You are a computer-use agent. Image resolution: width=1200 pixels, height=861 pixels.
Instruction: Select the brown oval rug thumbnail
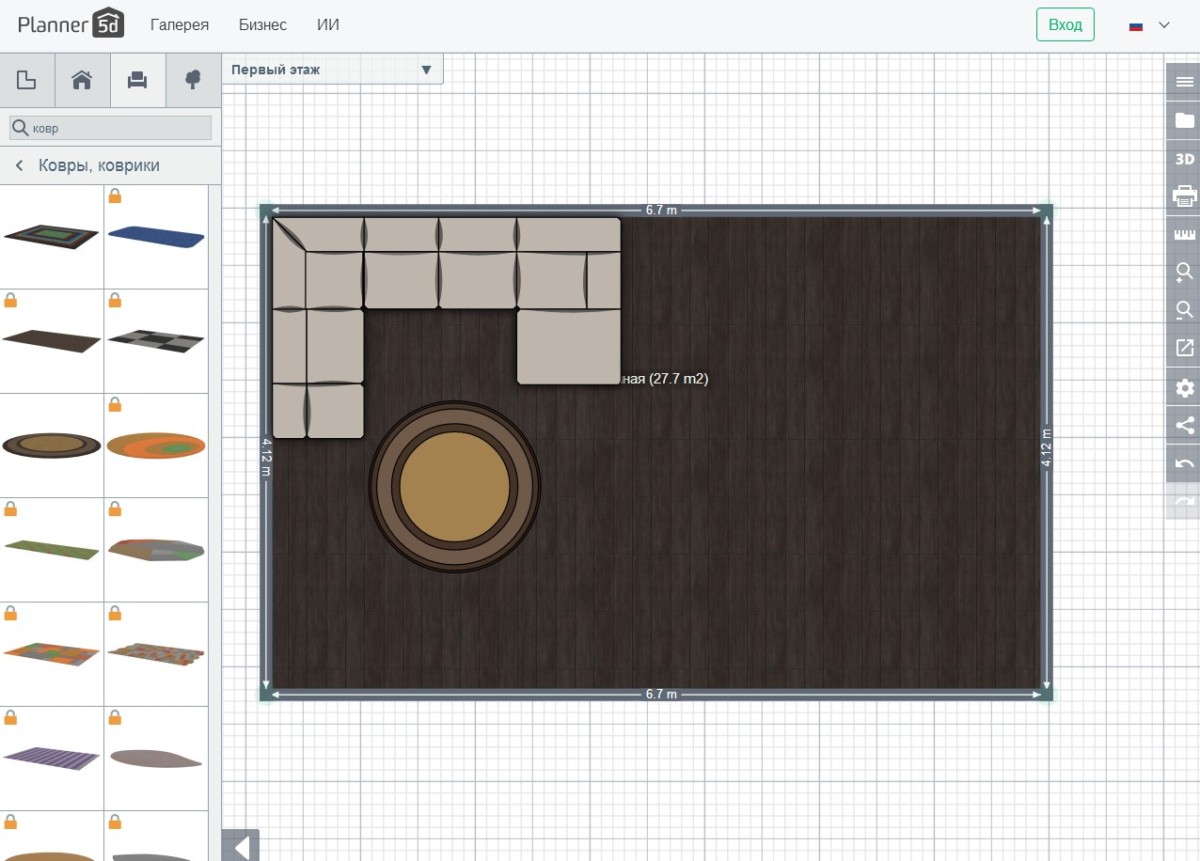point(51,445)
